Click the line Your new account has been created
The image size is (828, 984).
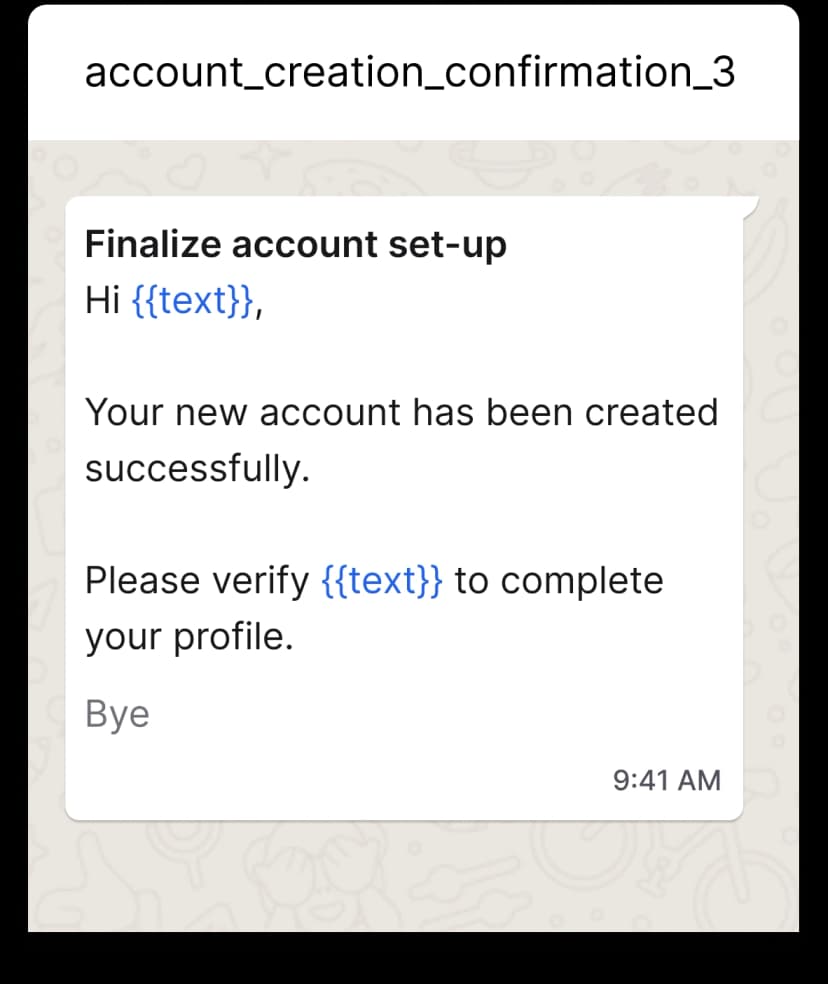(x=400, y=411)
